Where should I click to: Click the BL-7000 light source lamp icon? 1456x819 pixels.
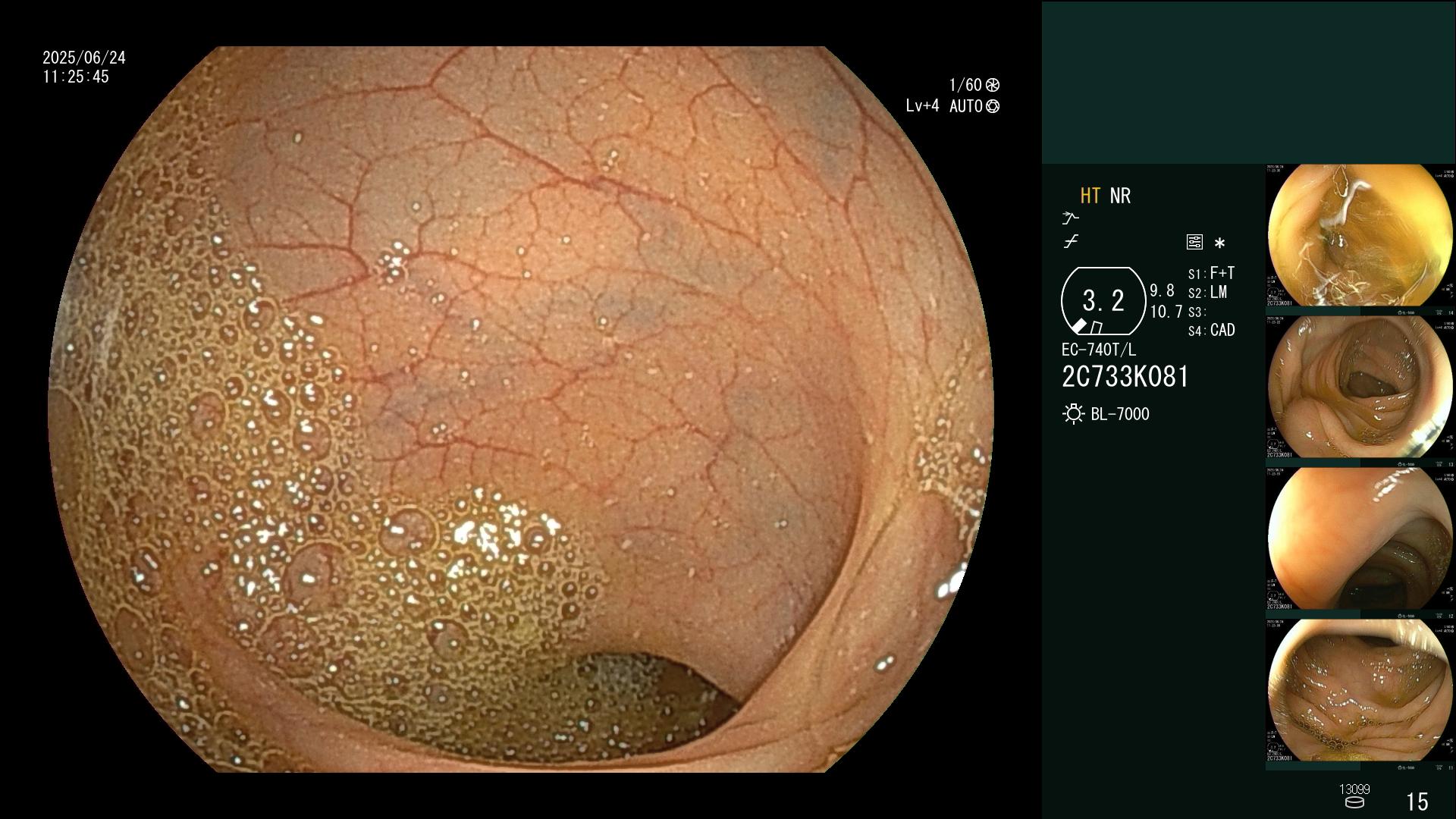pos(1073,414)
